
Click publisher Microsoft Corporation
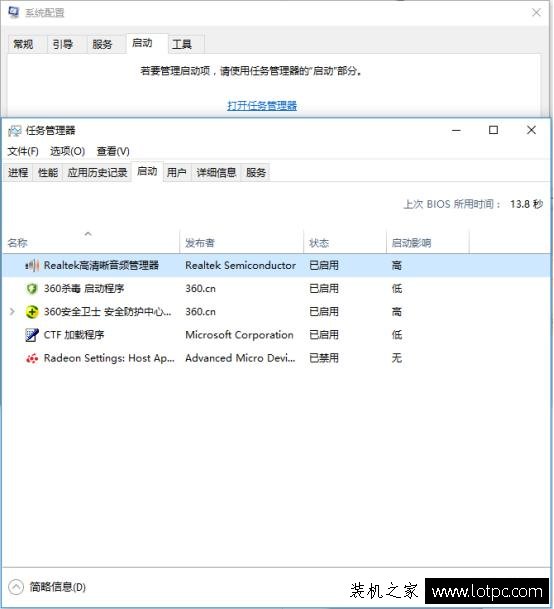pyautogui.click(x=239, y=335)
